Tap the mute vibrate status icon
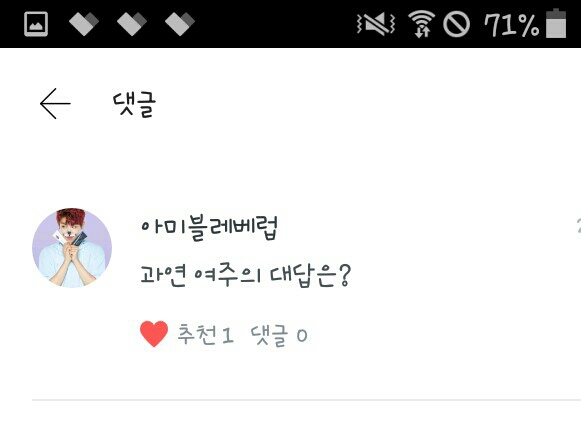The image size is (581, 436). [376, 24]
